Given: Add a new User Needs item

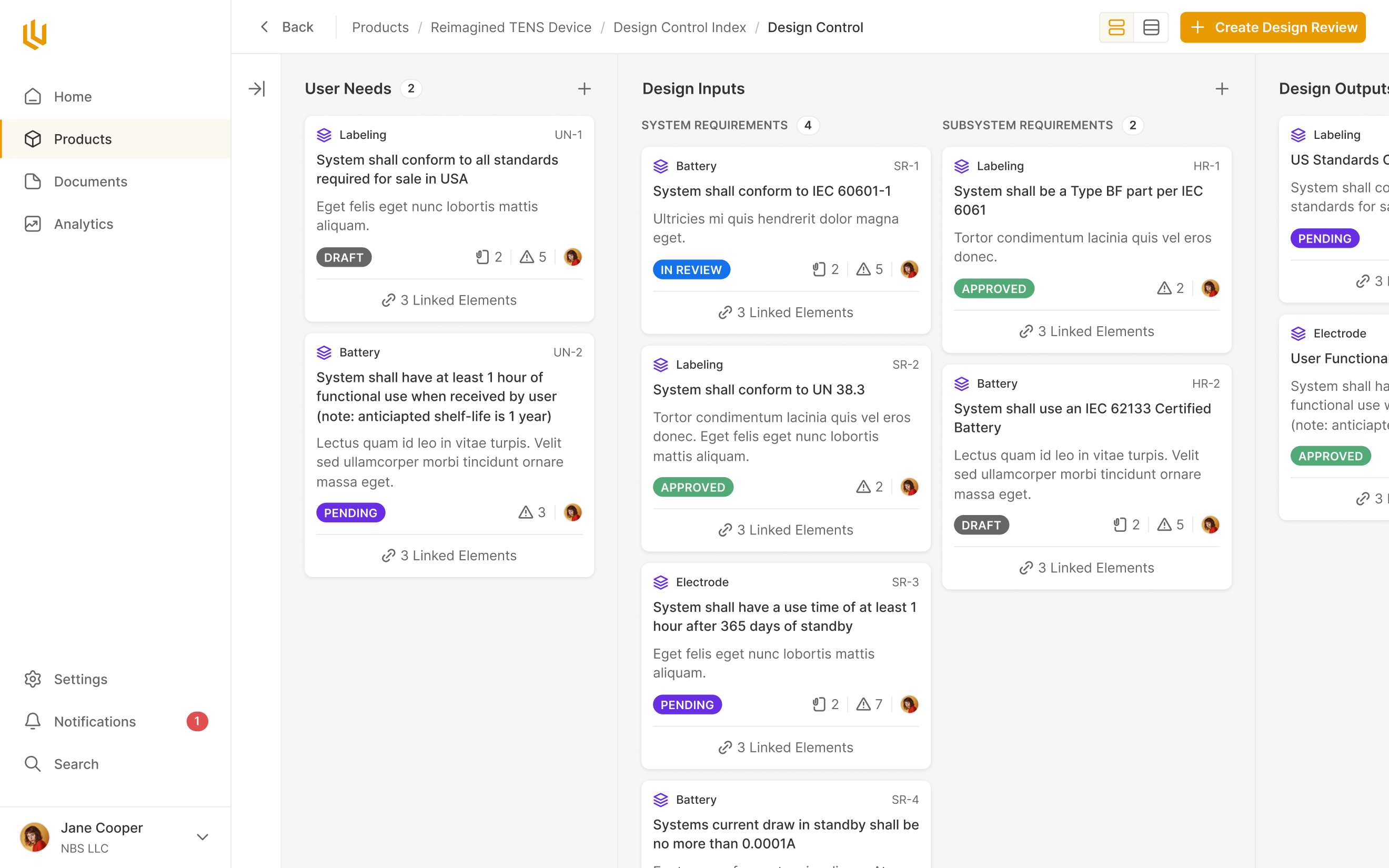Looking at the screenshot, I should [x=583, y=88].
